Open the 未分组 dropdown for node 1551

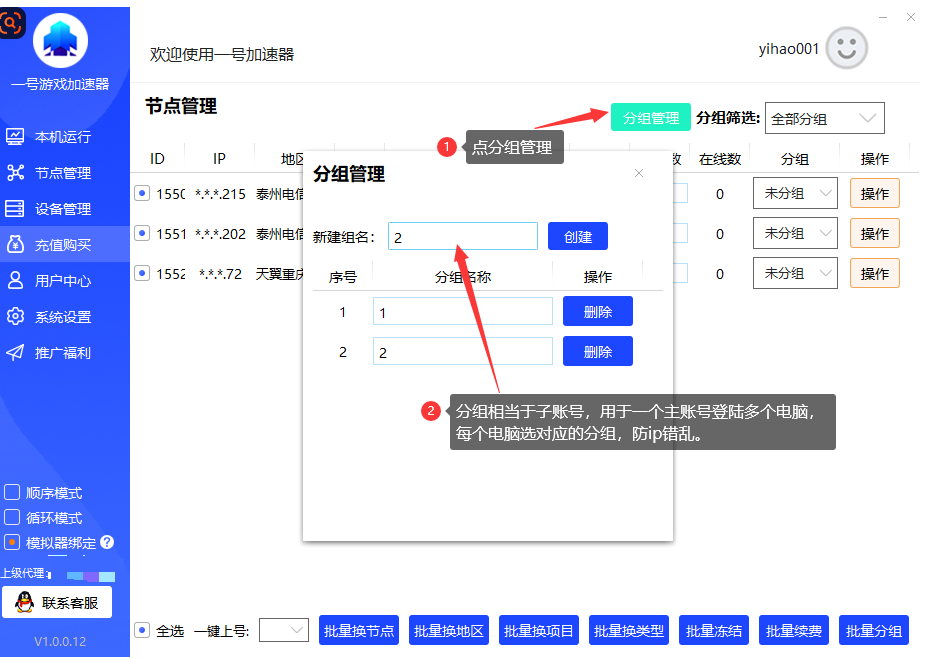click(x=795, y=233)
